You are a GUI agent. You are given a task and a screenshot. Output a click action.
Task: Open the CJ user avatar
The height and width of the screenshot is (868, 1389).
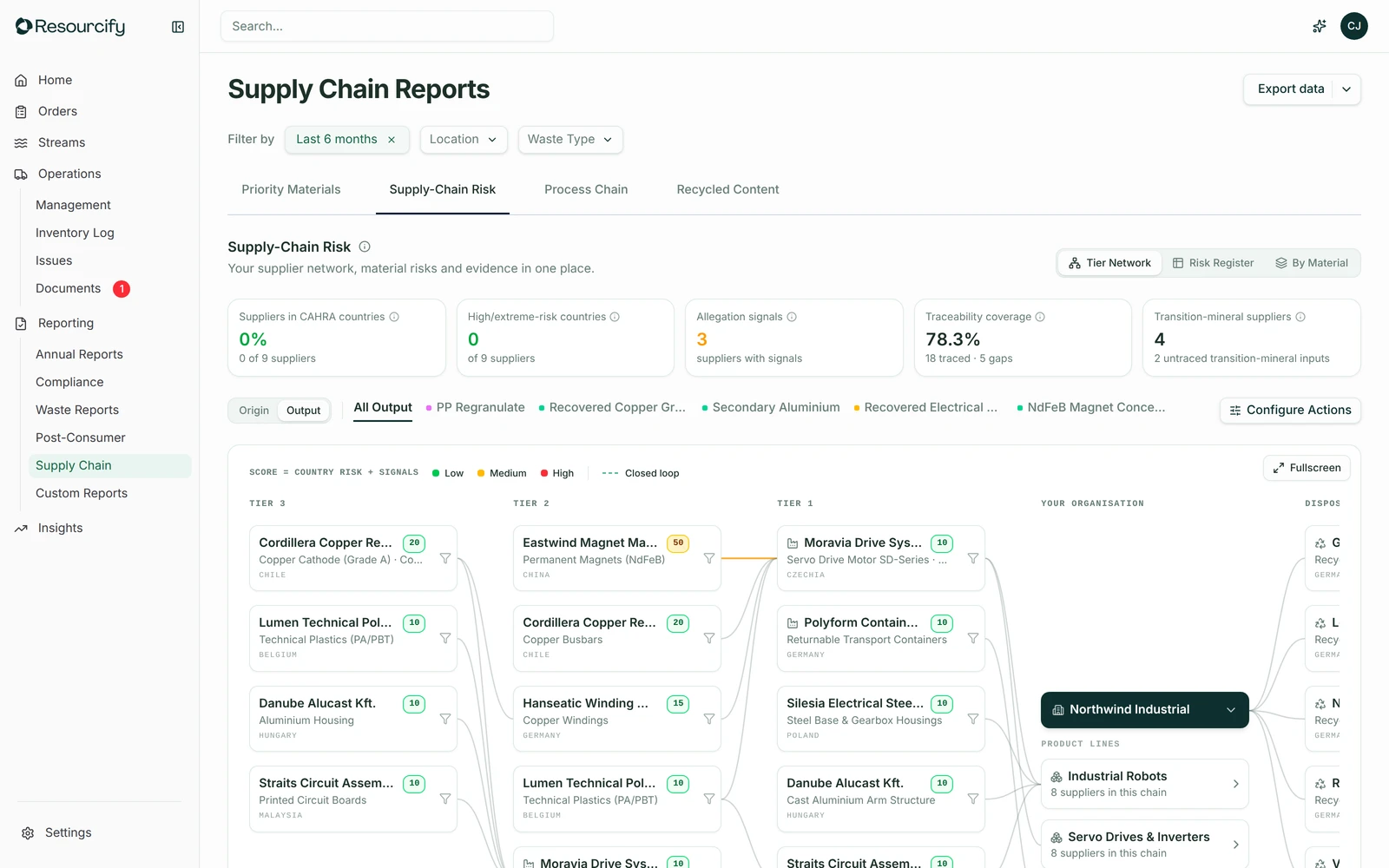(1353, 26)
